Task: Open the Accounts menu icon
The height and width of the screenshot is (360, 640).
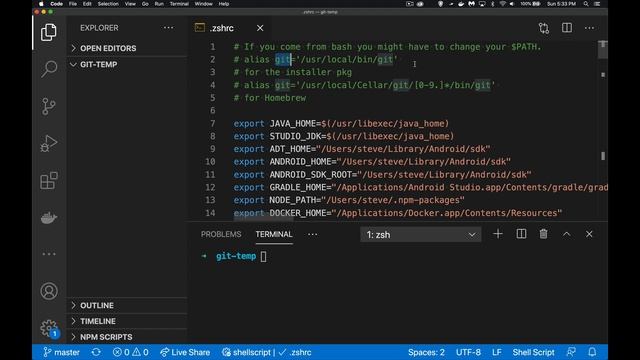Action: (x=49, y=291)
